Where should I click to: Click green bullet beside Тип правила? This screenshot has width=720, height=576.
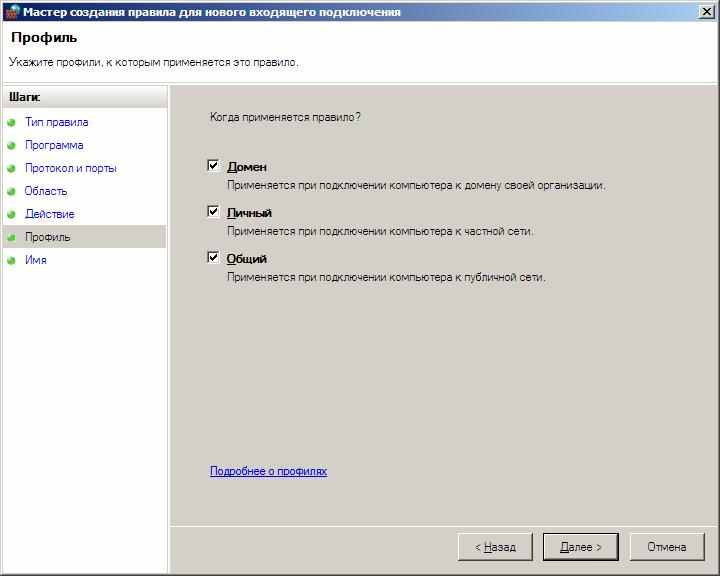coord(11,123)
